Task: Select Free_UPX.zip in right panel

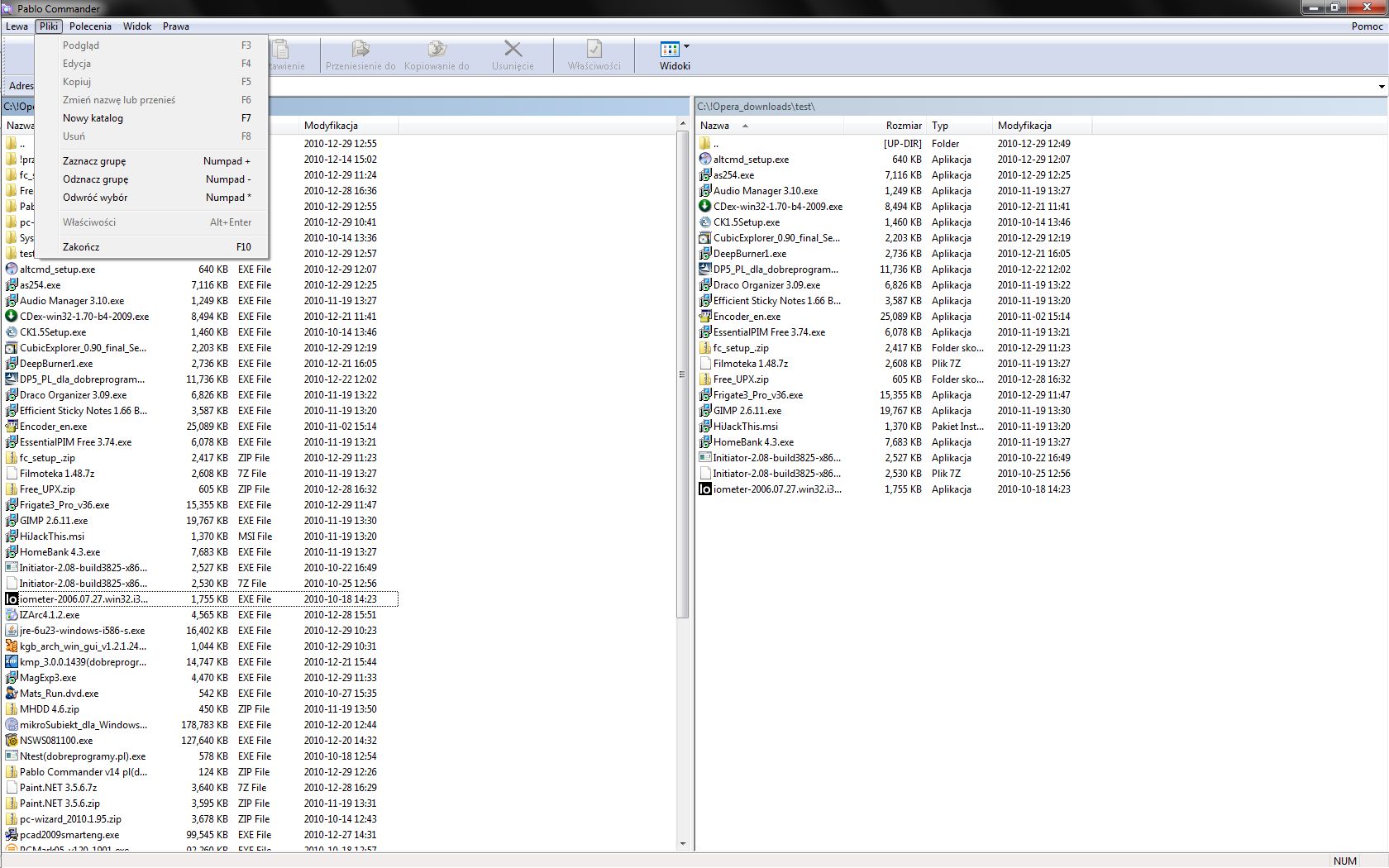Action: pyautogui.click(x=741, y=379)
